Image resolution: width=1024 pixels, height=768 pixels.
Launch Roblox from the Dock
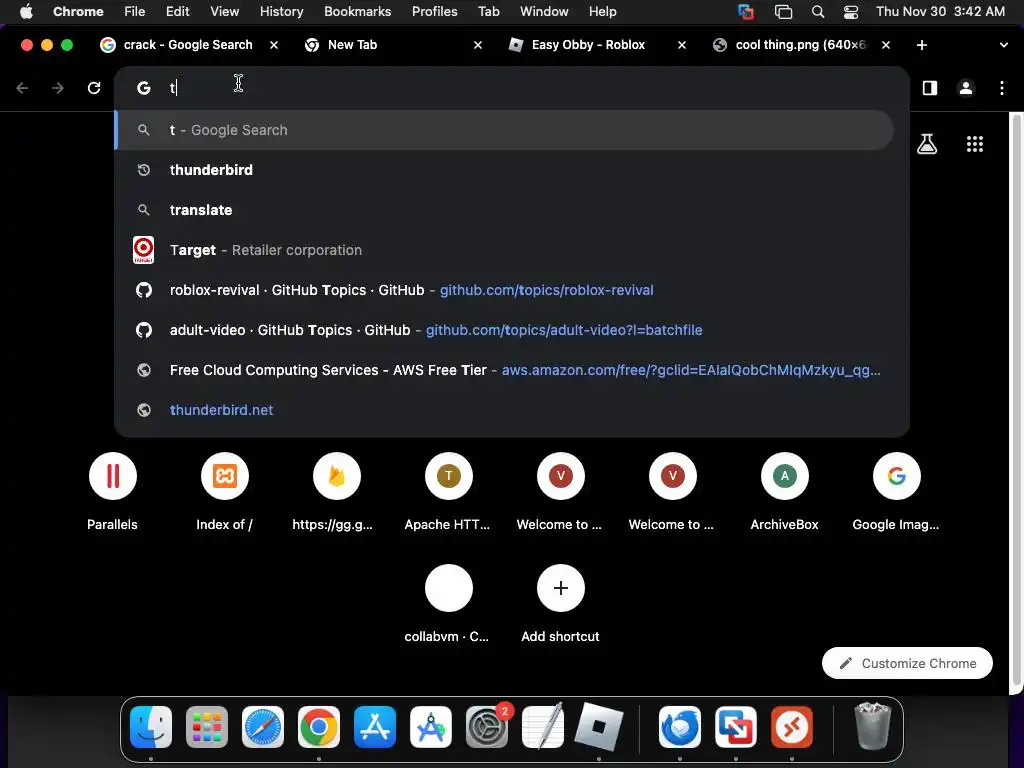(599, 727)
